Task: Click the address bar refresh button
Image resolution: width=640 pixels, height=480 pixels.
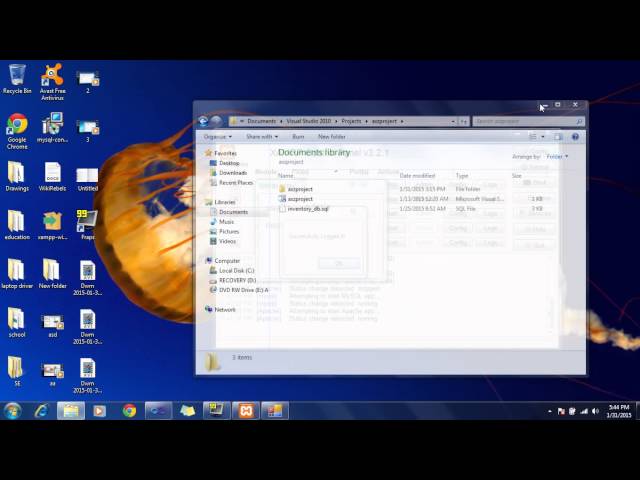Action: point(464,121)
